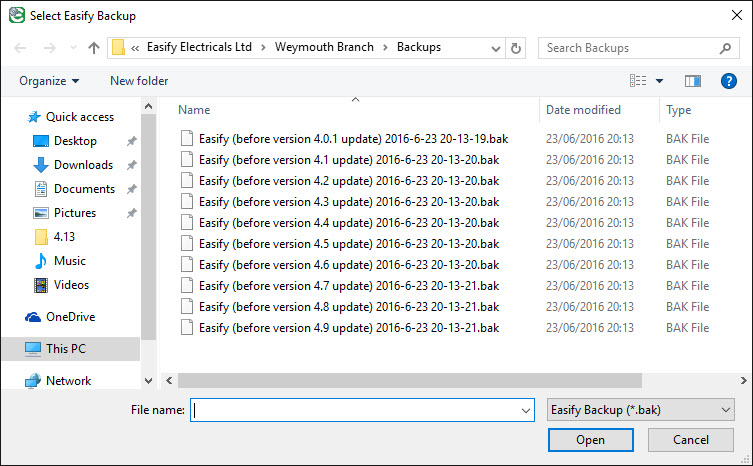
Task: Click the Up one level arrow icon
Action: (x=94, y=48)
